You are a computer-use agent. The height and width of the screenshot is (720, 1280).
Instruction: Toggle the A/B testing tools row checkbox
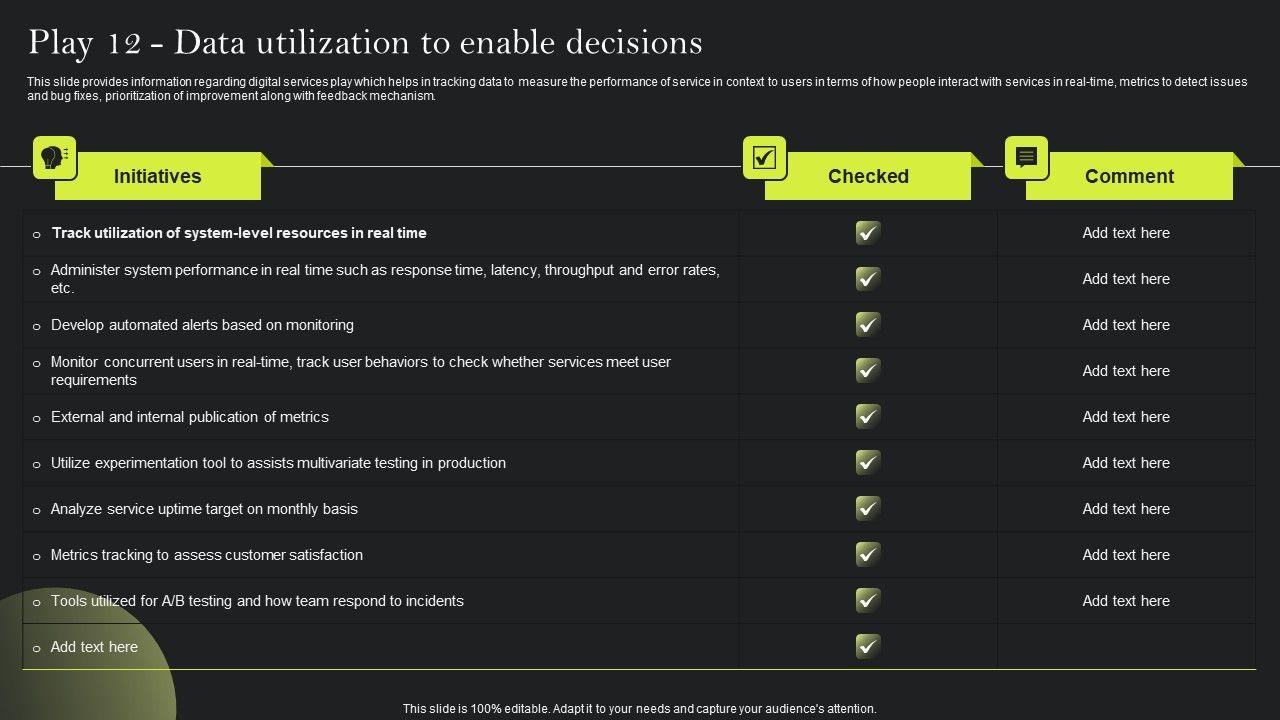(x=868, y=601)
